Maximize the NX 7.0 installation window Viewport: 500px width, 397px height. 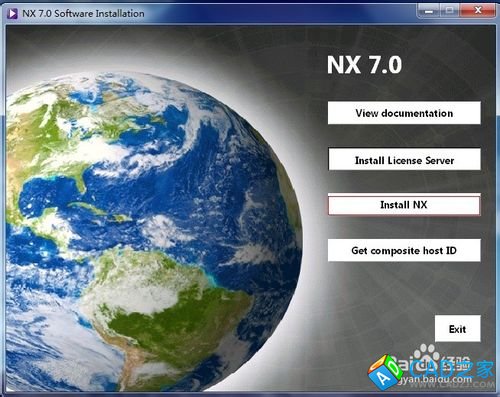450,11
